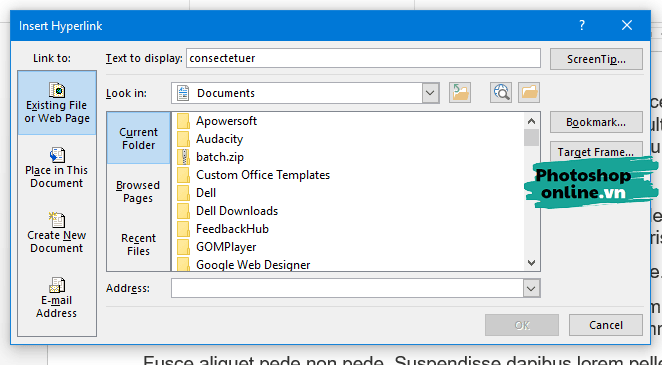Expand the Address dropdown arrow
This screenshot has height=365, width=662.
(531, 289)
